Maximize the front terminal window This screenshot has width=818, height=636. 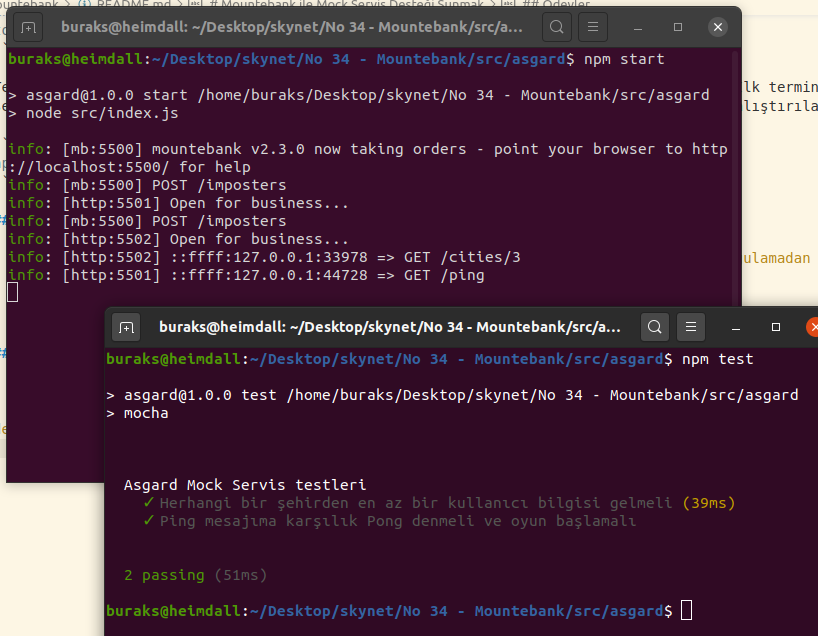[776, 327]
